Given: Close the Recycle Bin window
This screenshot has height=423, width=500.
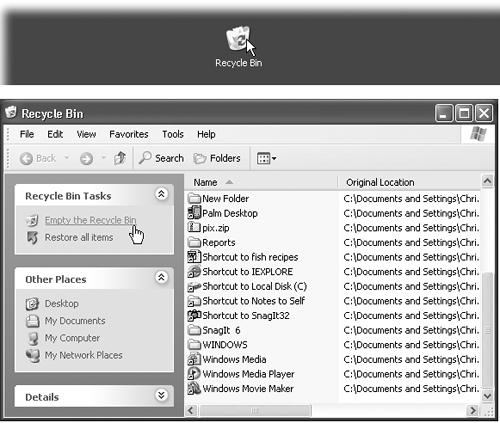Looking at the screenshot, I should pyautogui.click(x=484, y=113).
